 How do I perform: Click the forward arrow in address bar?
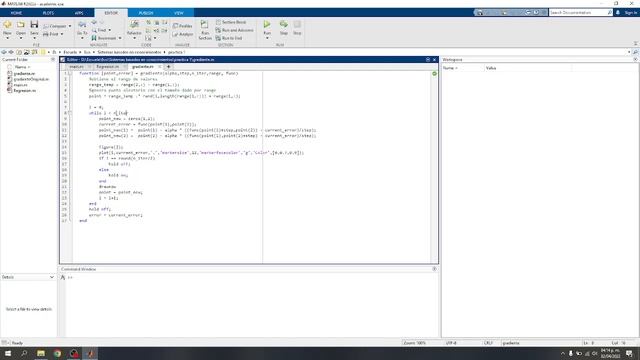pyautogui.click(x=11, y=52)
